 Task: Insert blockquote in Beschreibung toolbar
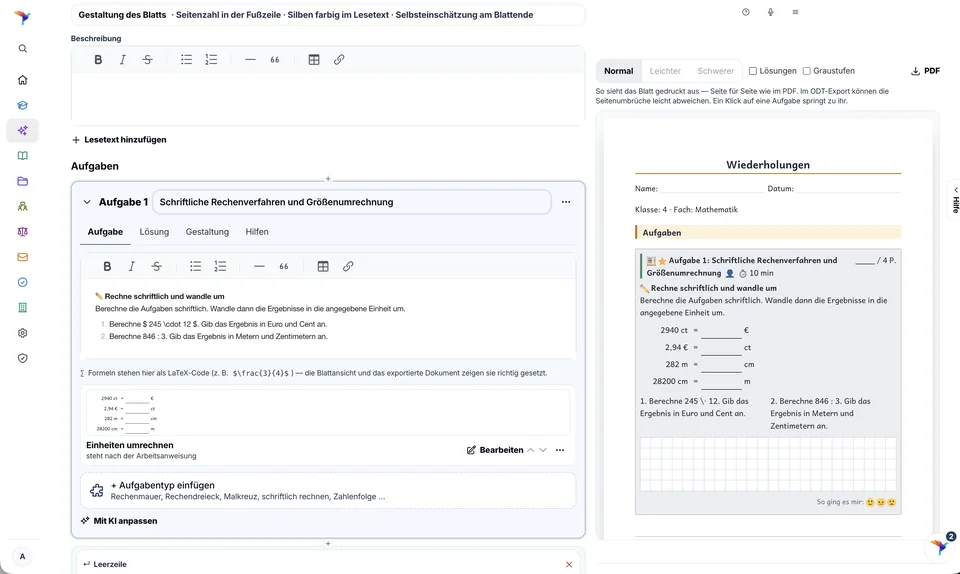(x=275, y=59)
